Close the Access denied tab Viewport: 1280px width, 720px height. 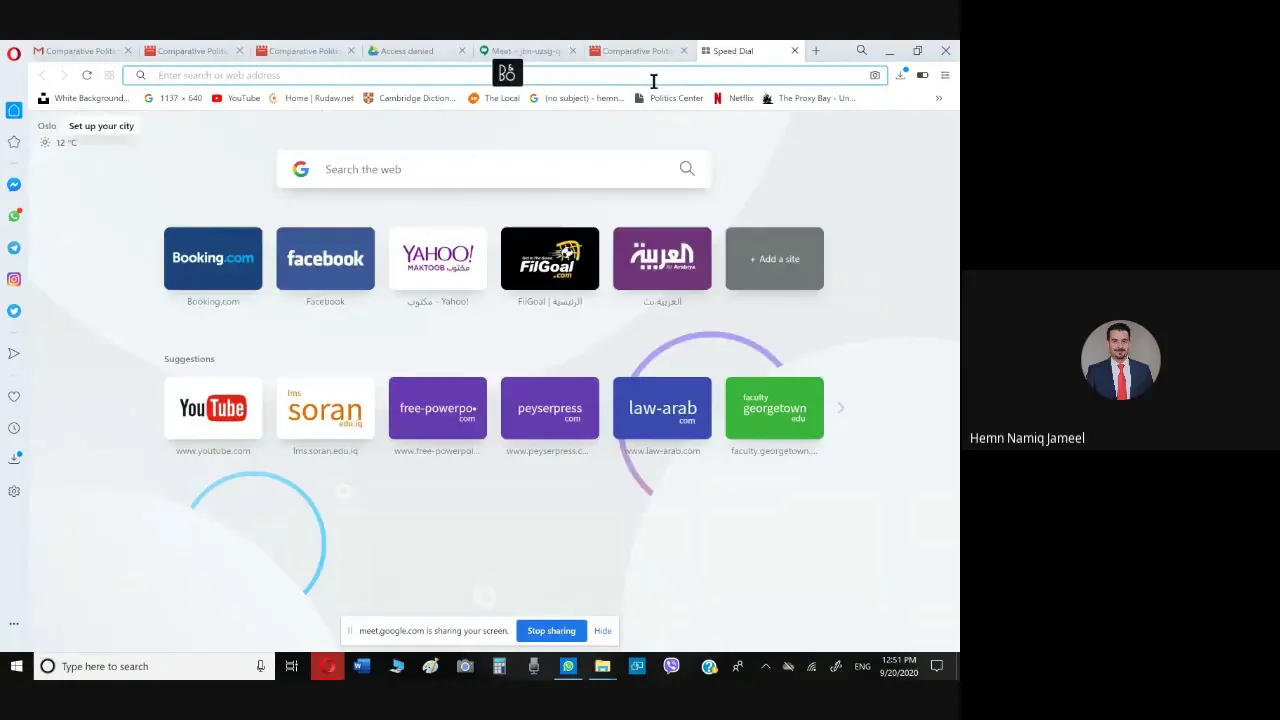(462, 51)
